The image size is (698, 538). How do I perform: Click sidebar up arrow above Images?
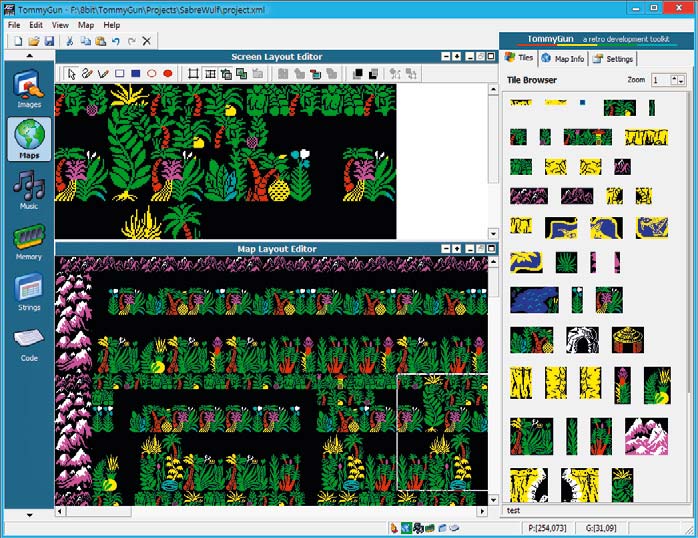tap(29, 56)
